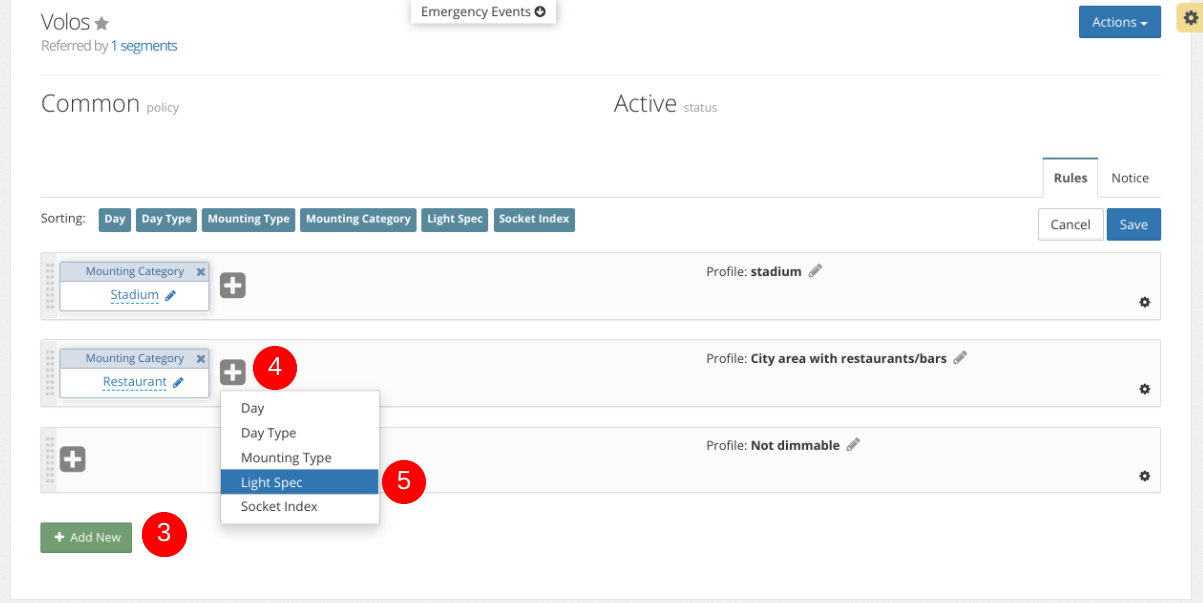Image resolution: width=1203 pixels, height=603 pixels.
Task: Edit the stadium profile pencil icon
Action: [815, 271]
